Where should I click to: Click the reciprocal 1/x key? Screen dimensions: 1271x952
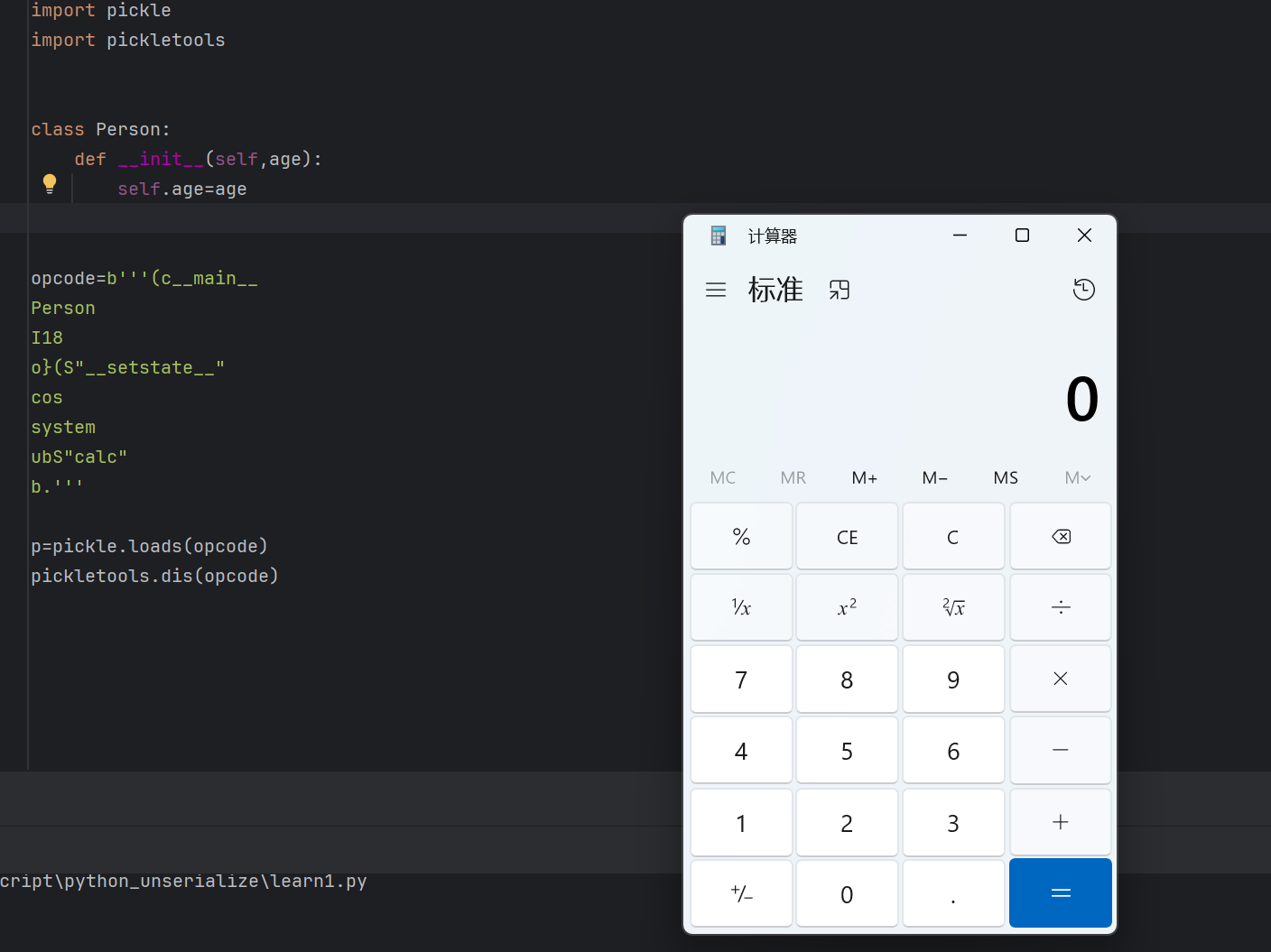741,607
